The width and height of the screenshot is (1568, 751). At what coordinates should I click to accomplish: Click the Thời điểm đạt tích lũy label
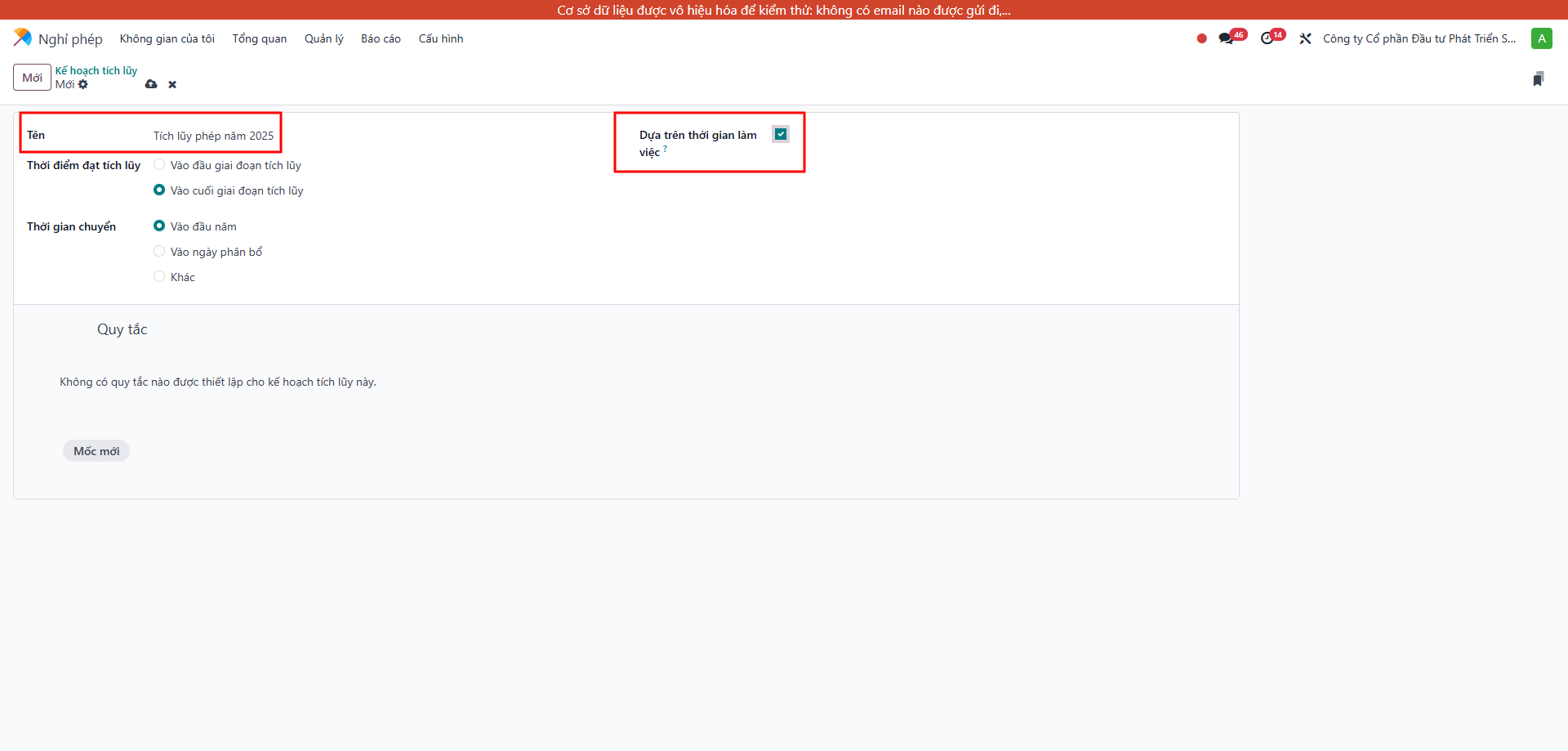click(83, 165)
